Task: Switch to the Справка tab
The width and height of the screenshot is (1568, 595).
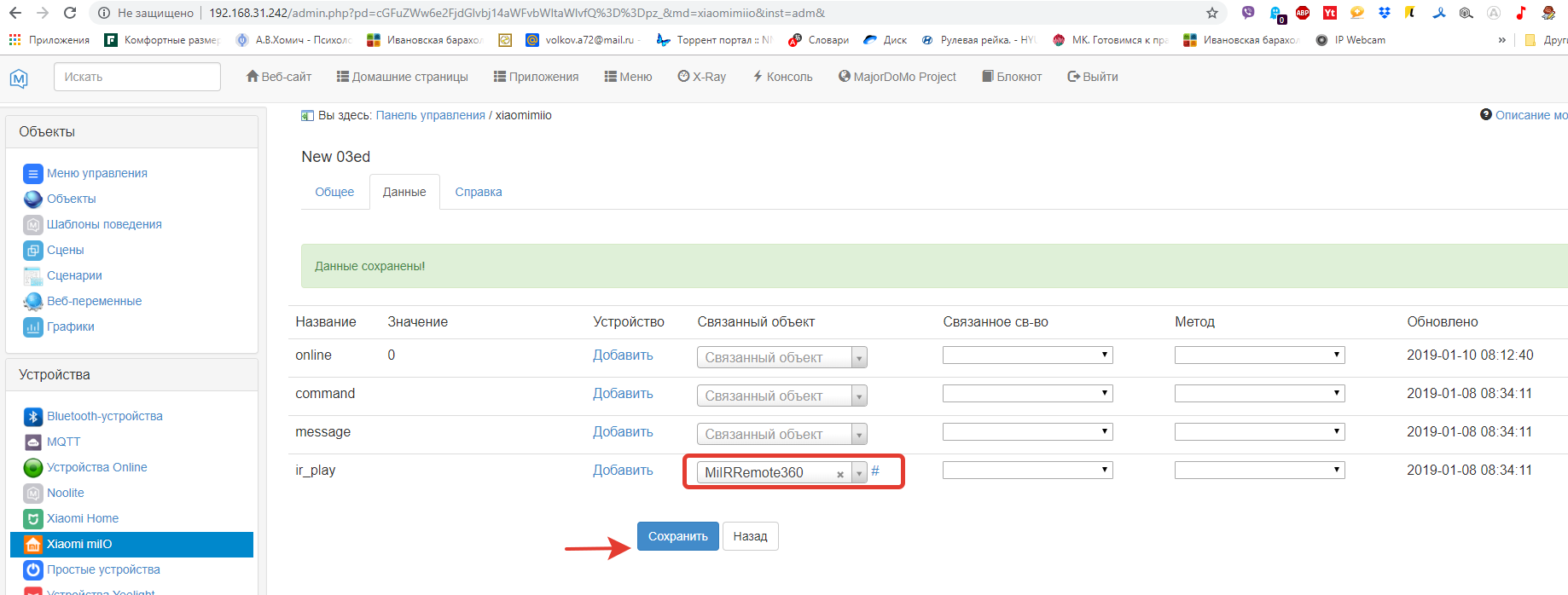Action: (479, 192)
